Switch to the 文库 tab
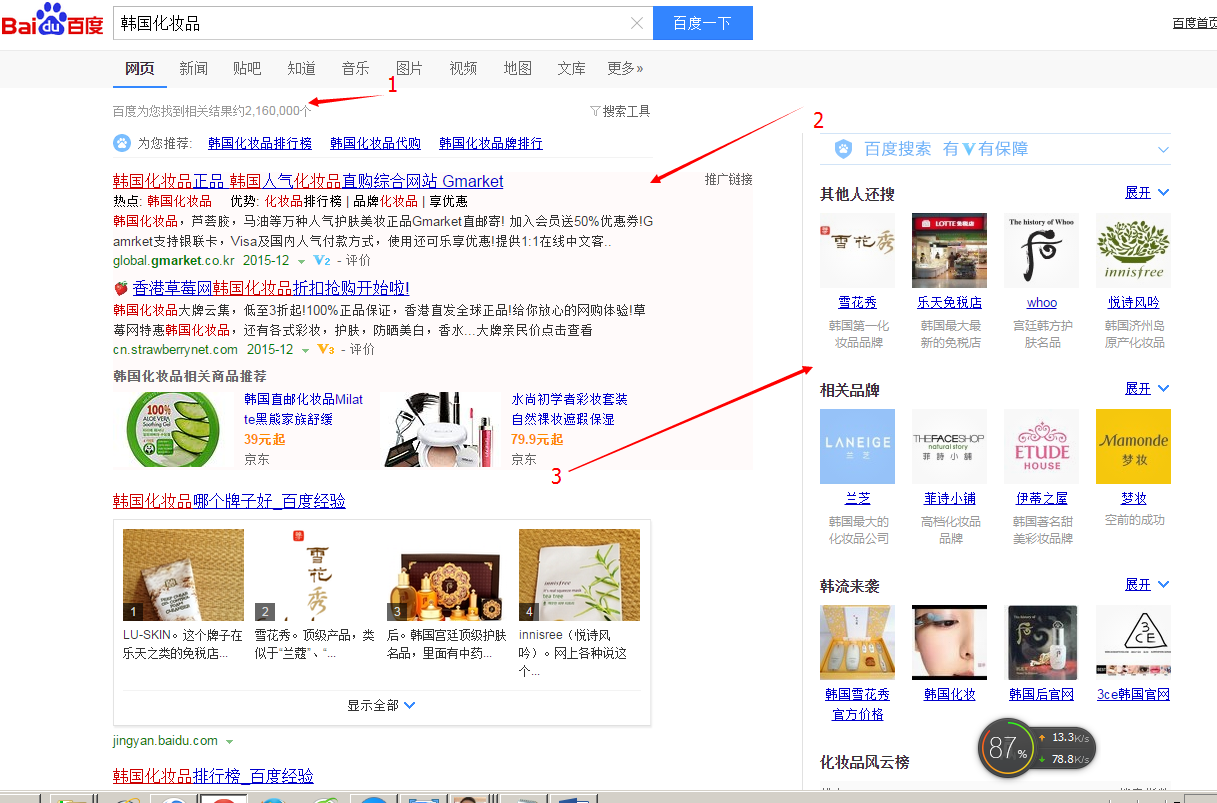The width and height of the screenshot is (1217, 803). (x=571, y=68)
